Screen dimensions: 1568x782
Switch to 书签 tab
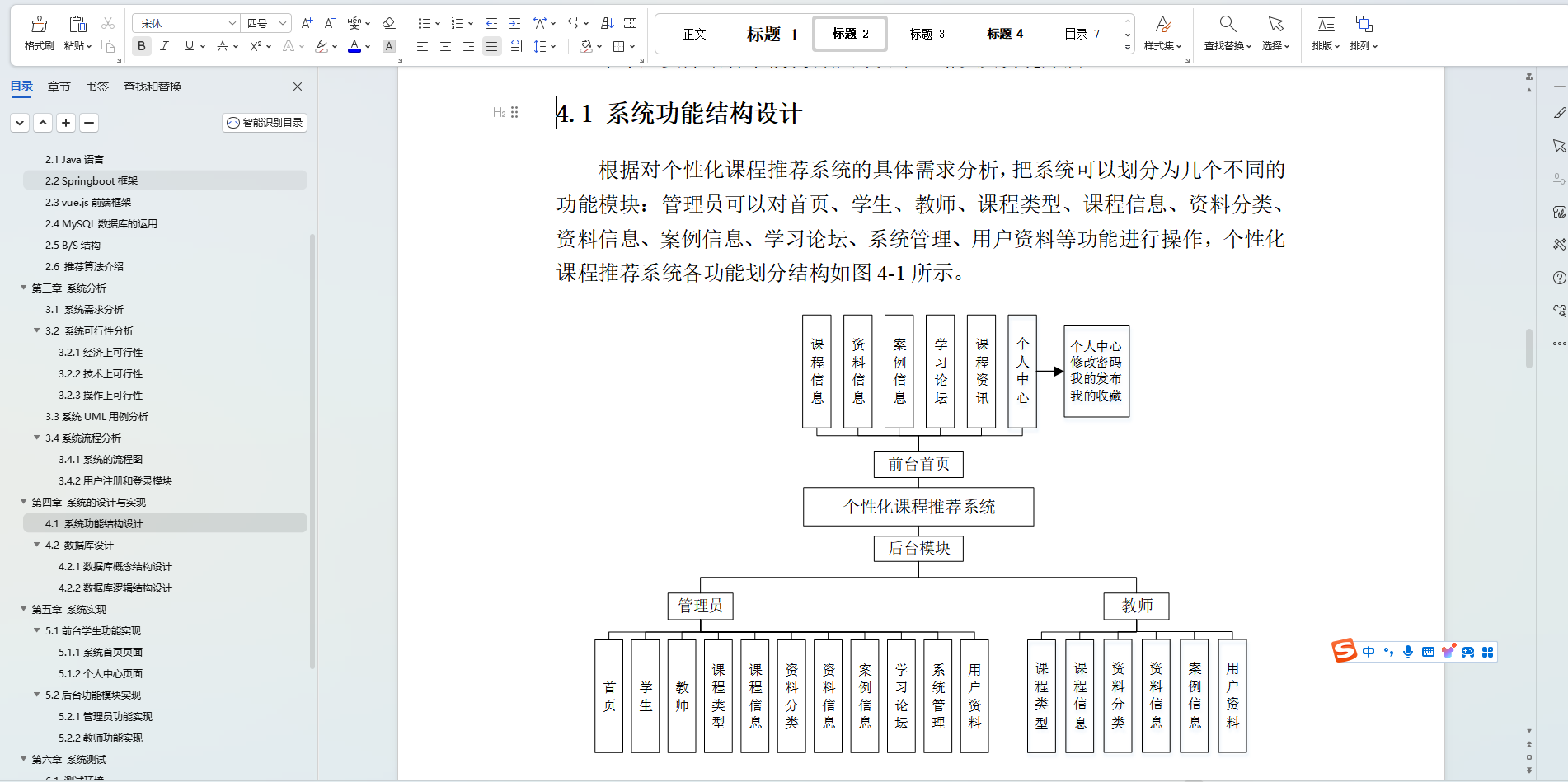(97, 87)
